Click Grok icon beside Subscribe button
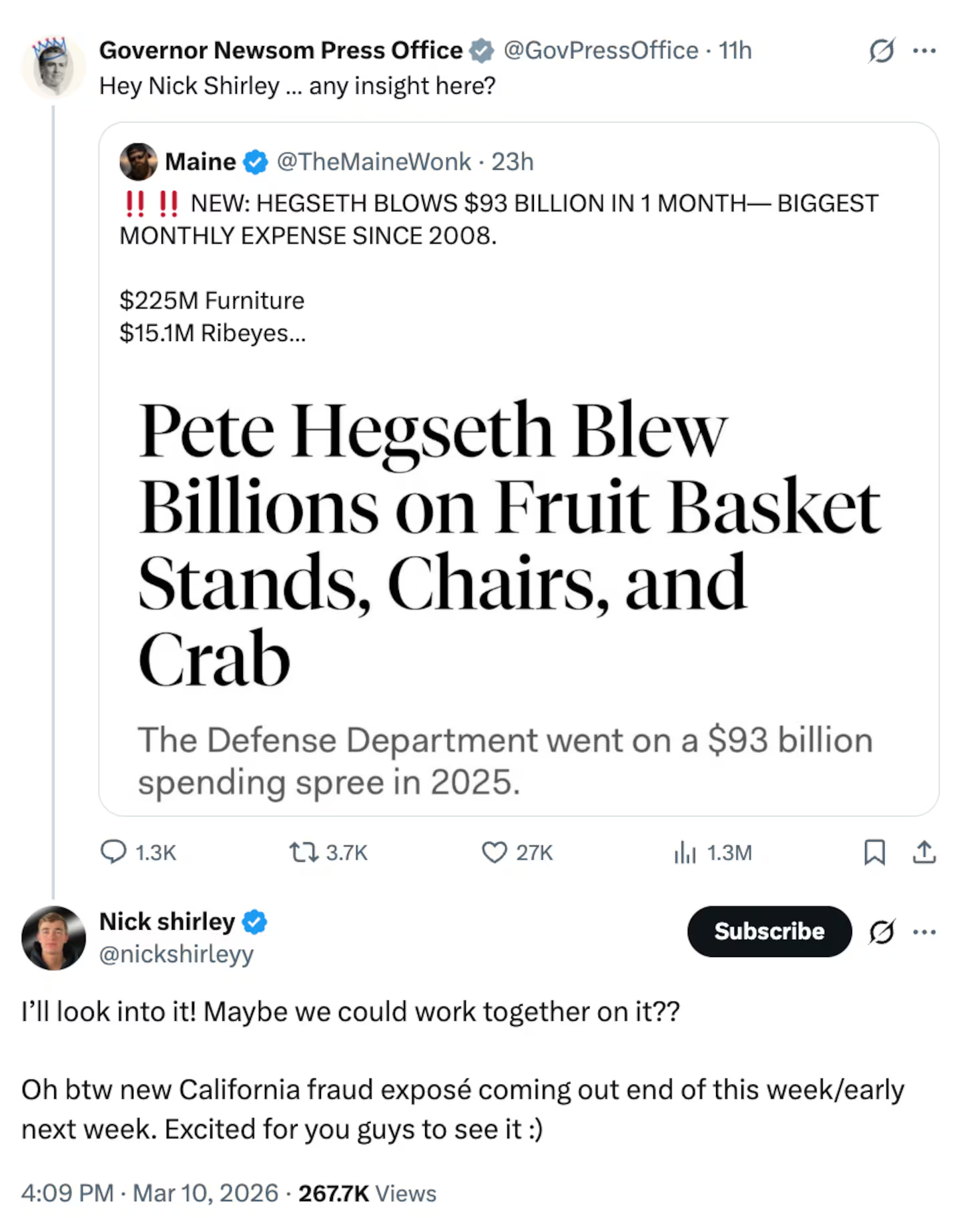The height and width of the screenshot is (1232, 961). (x=882, y=932)
